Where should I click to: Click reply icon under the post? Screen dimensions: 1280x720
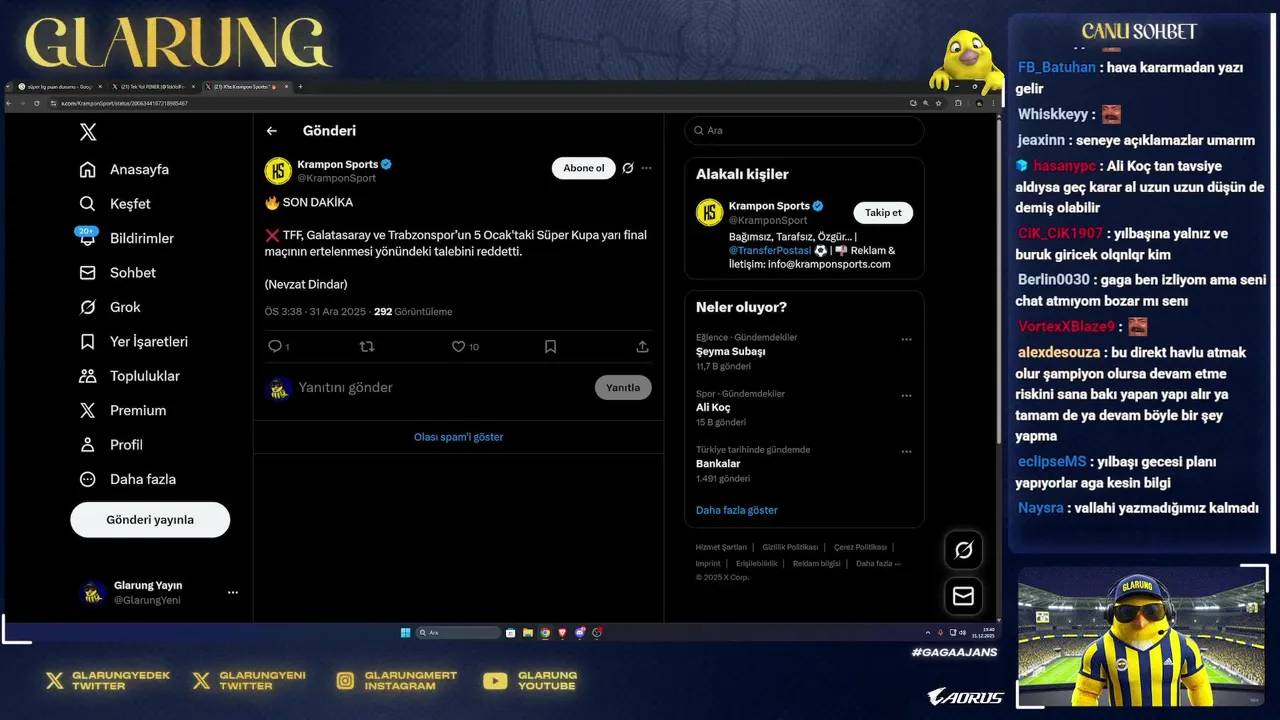[275, 347]
